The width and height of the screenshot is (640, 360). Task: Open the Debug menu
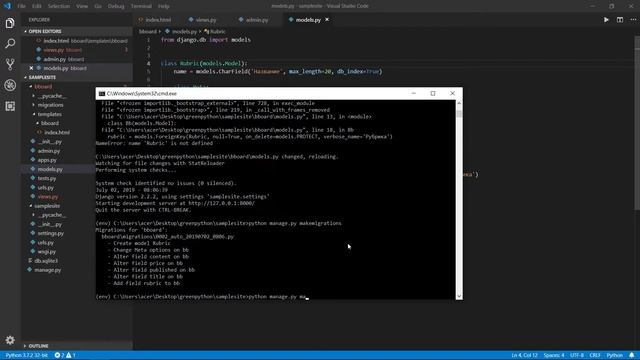[116, 6]
